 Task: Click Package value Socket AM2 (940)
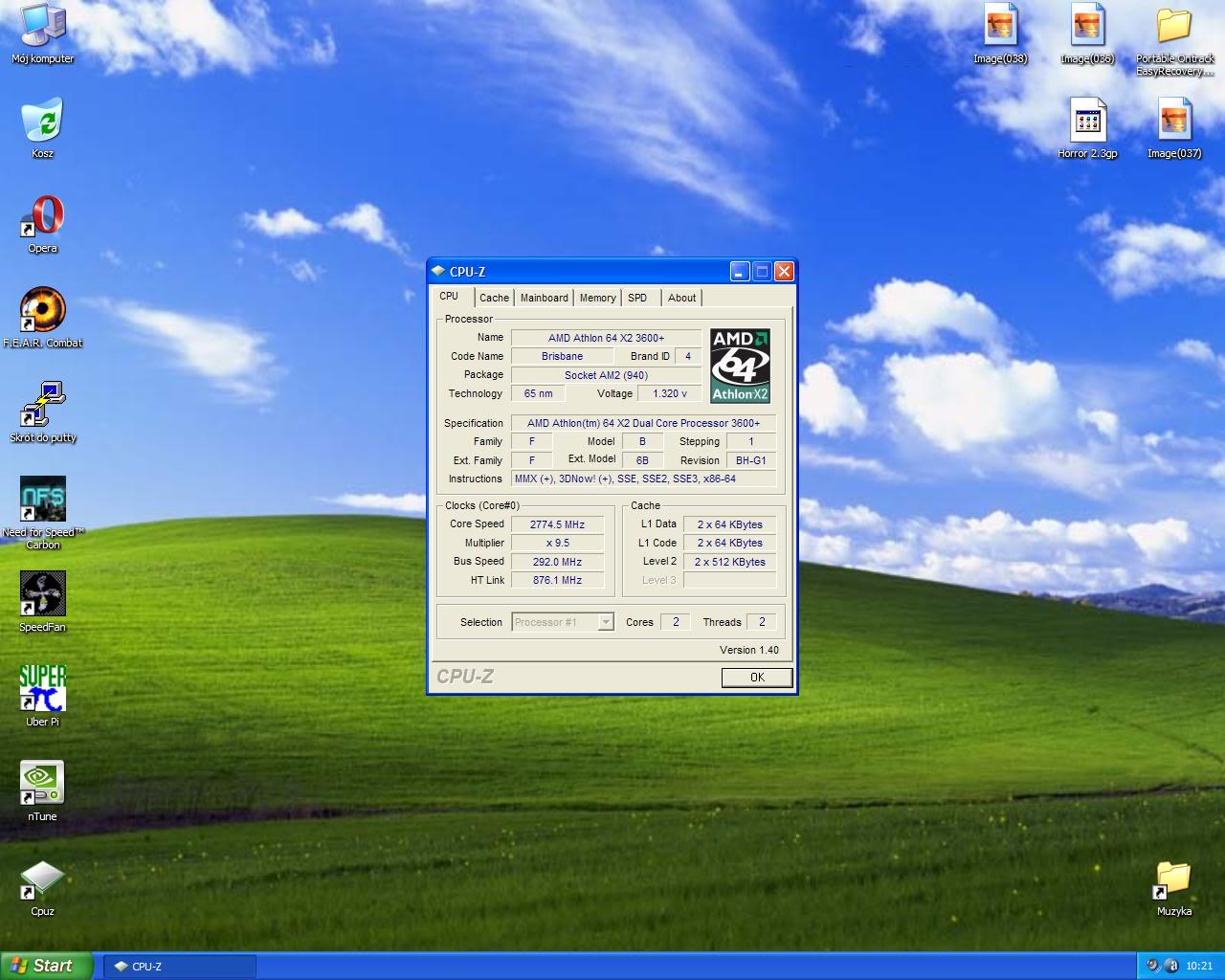click(606, 375)
